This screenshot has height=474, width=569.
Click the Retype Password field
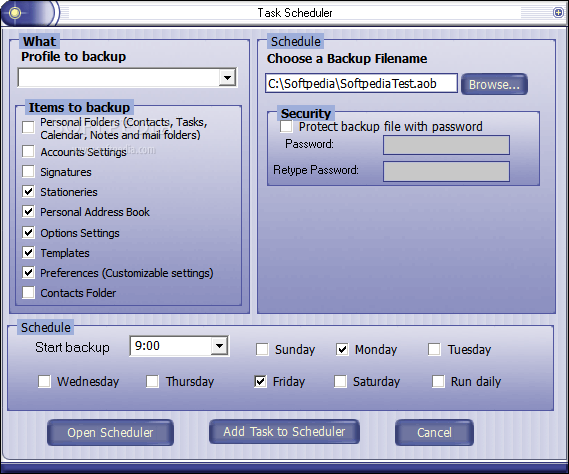[x=446, y=171]
